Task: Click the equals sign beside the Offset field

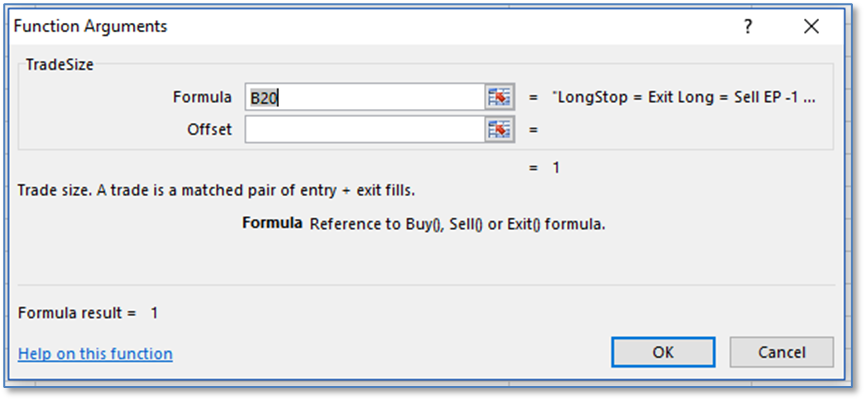Action: (x=533, y=129)
